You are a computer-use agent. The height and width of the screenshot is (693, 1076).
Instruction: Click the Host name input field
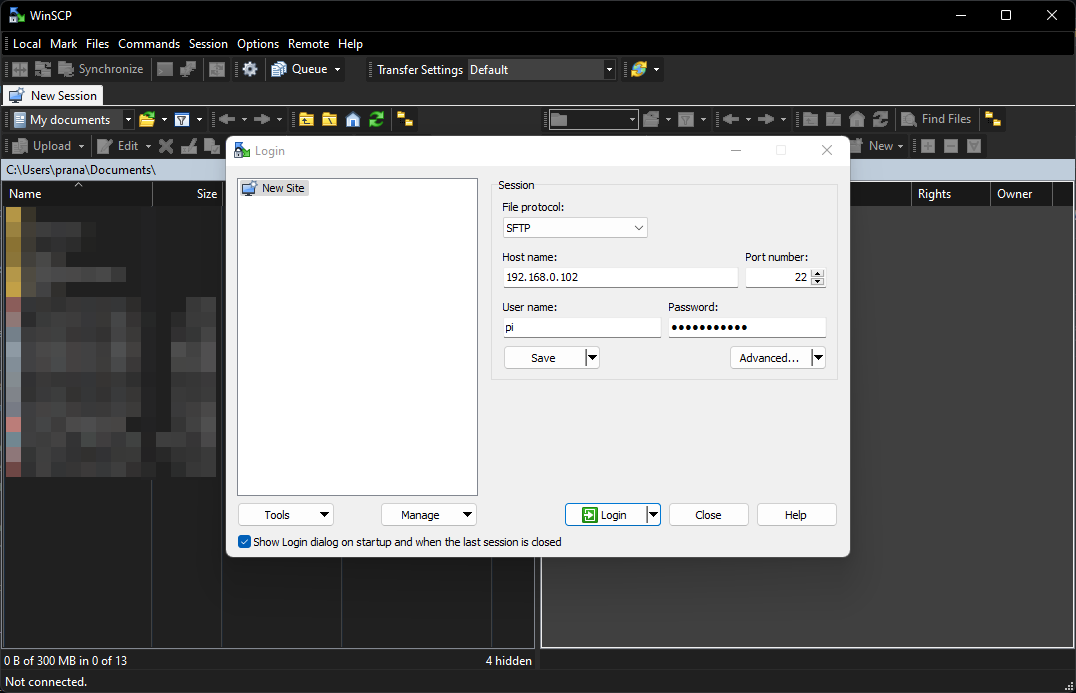620,277
